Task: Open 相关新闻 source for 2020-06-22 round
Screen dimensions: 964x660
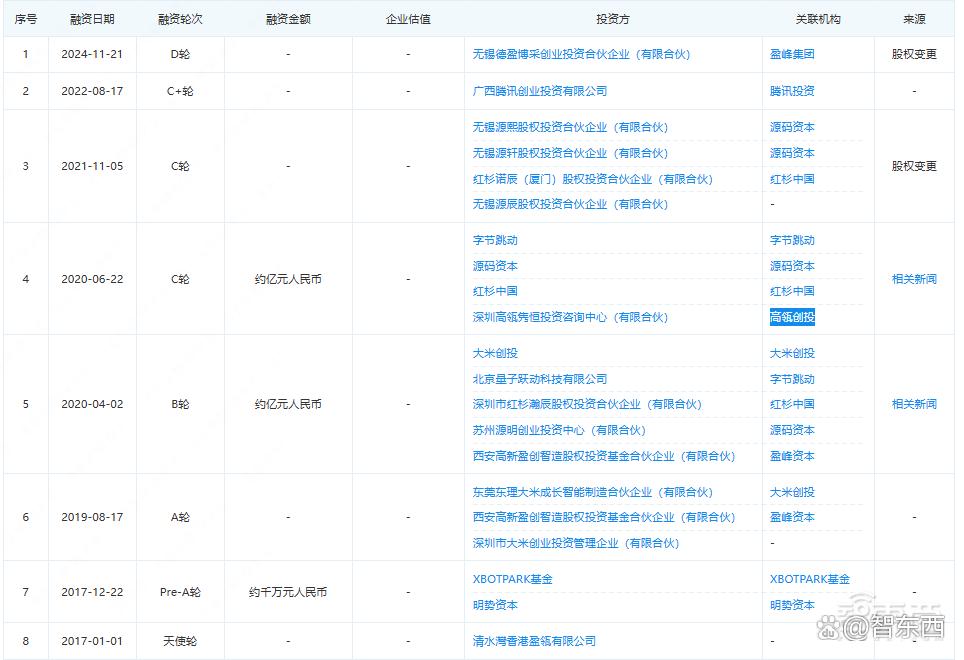Action: coord(914,279)
